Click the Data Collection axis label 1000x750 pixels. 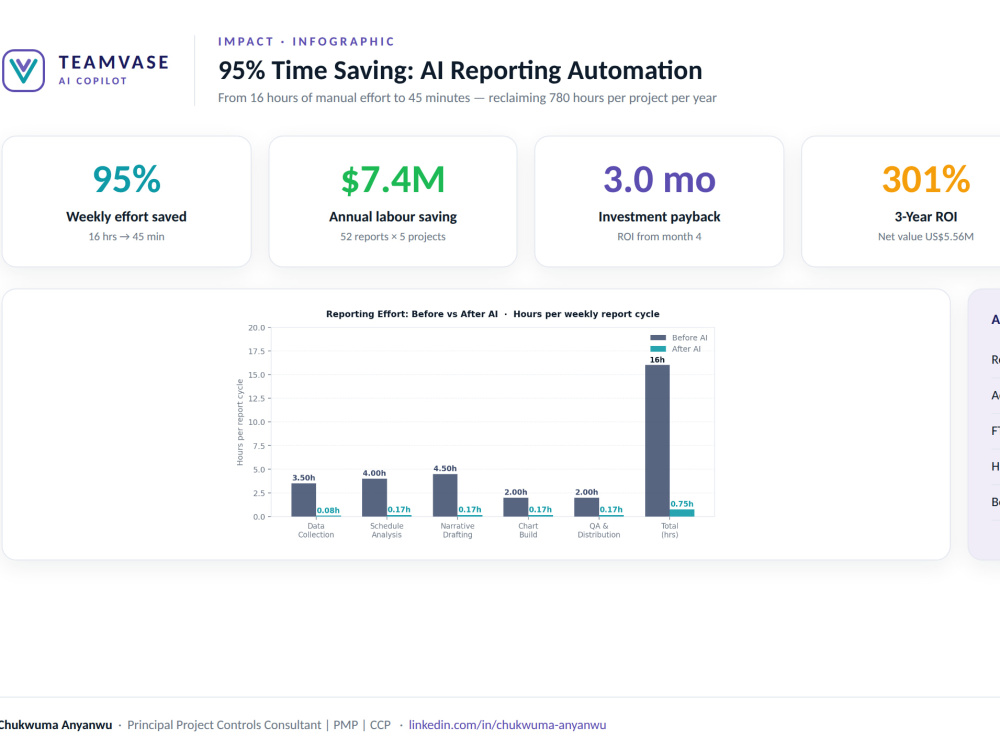[316, 531]
